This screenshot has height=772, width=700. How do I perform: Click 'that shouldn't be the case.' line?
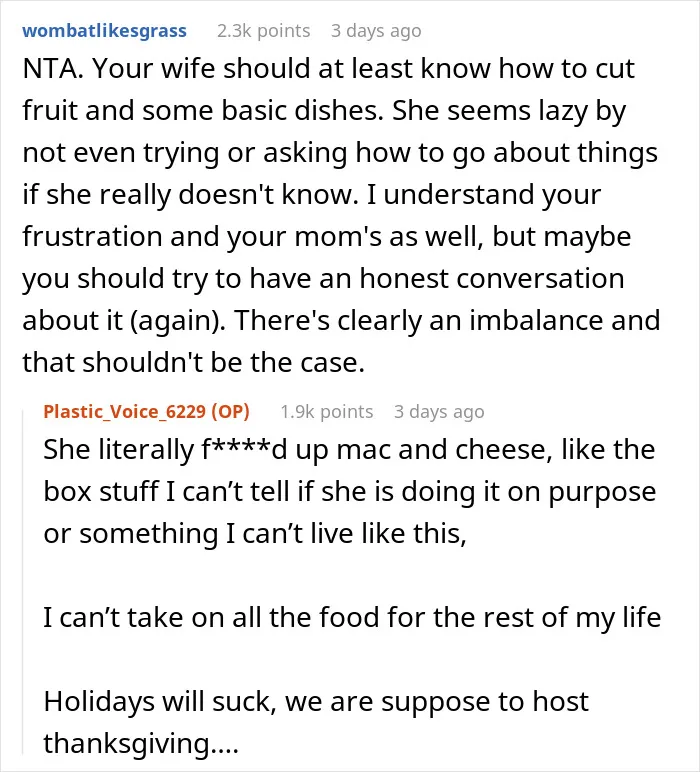click(x=193, y=362)
